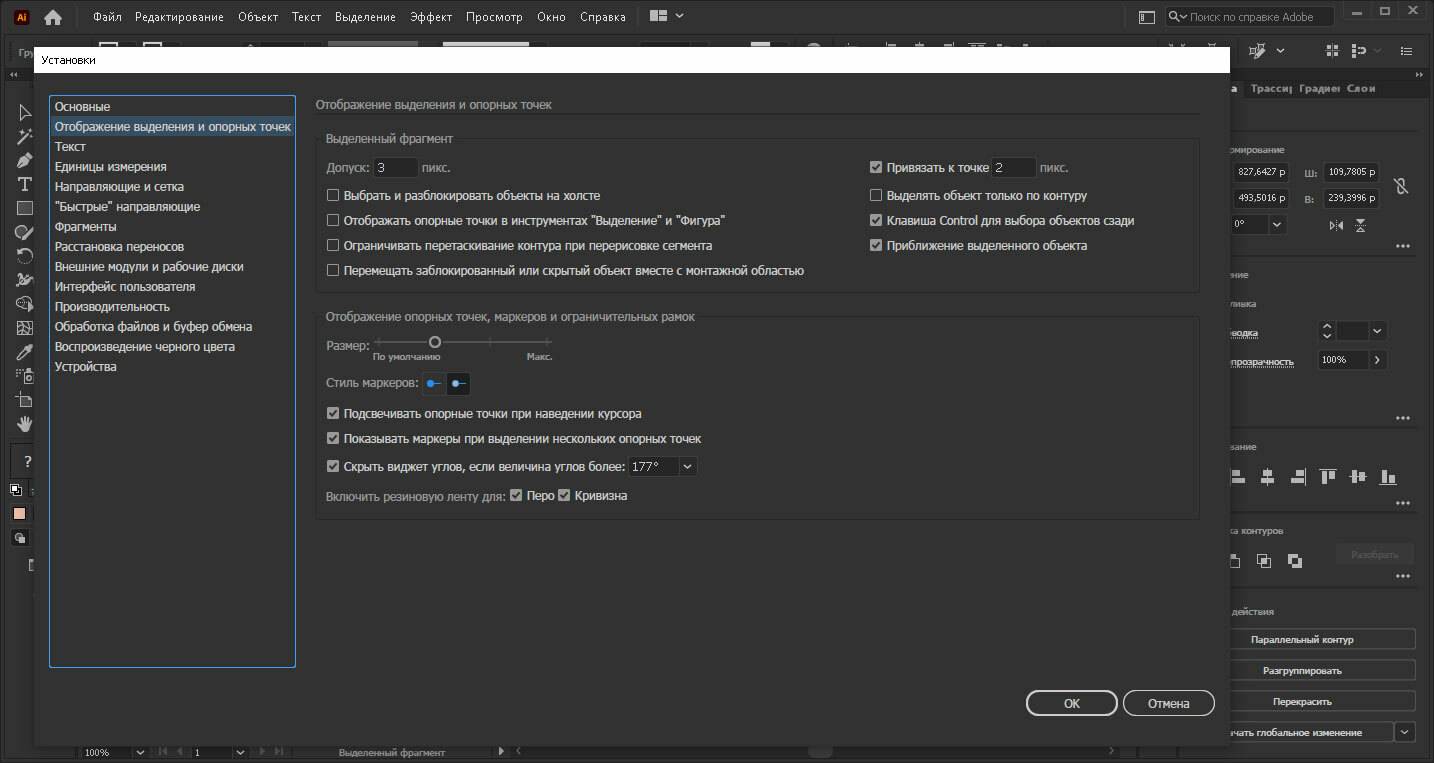Click the Home icon in top bar

pos(53,17)
